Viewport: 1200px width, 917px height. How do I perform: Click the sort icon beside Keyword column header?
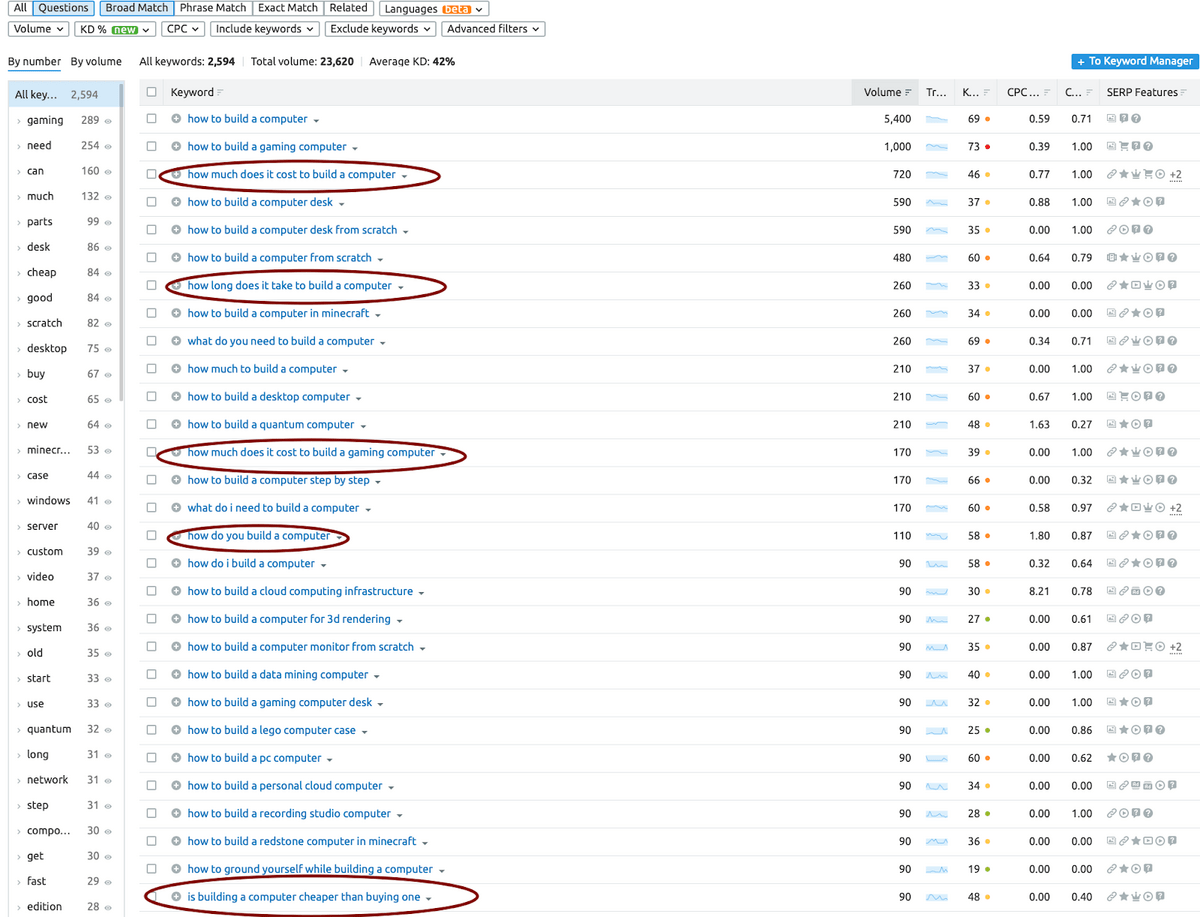click(x=220, y=93)
